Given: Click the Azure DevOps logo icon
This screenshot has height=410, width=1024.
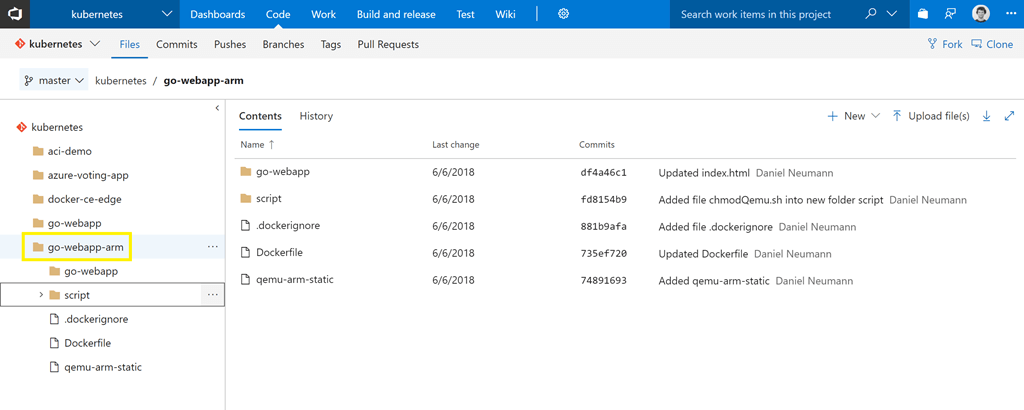Looking at the screenshot, I should (x=17, y=14).
